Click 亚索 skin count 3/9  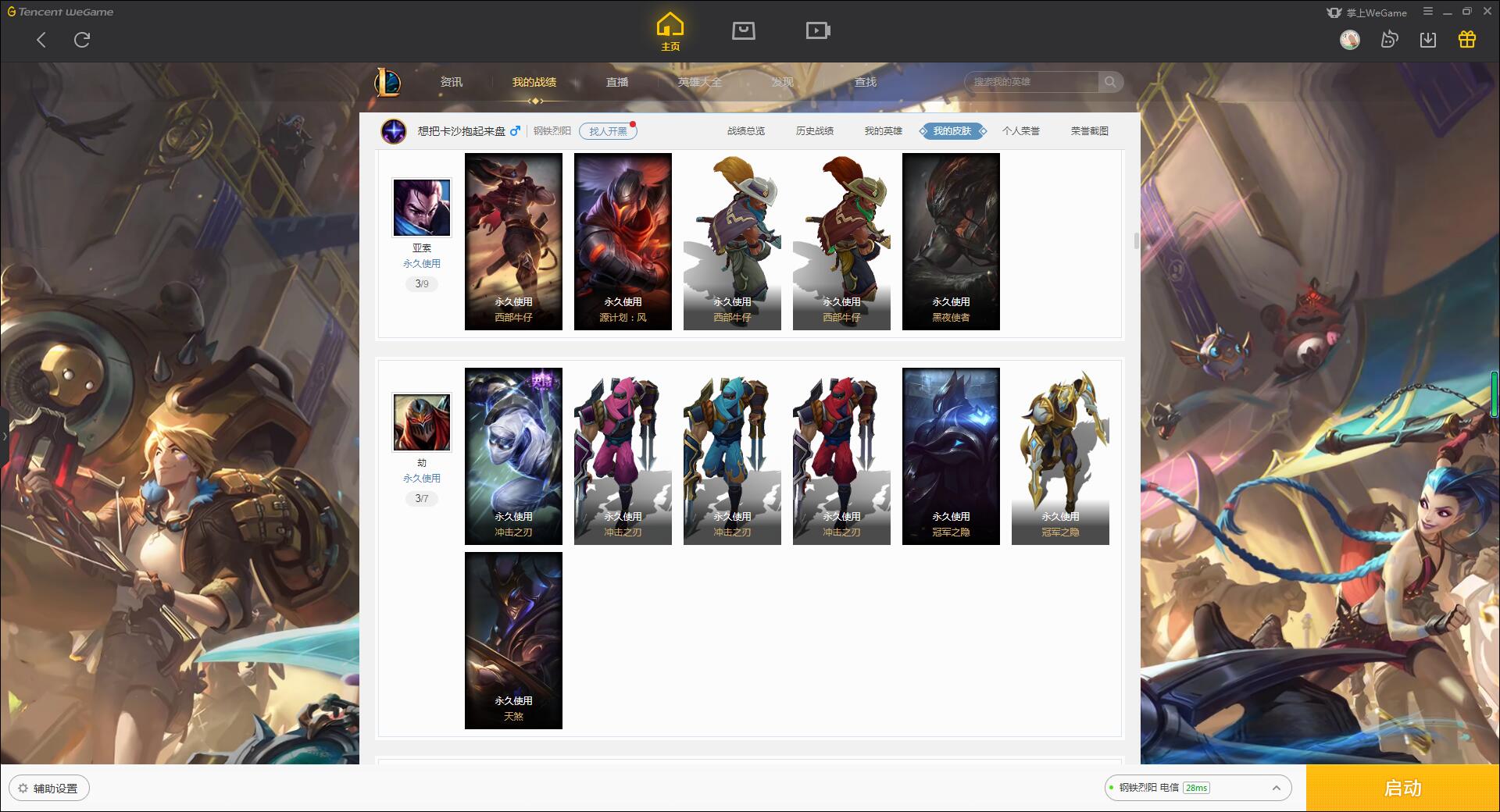(422, 284)
